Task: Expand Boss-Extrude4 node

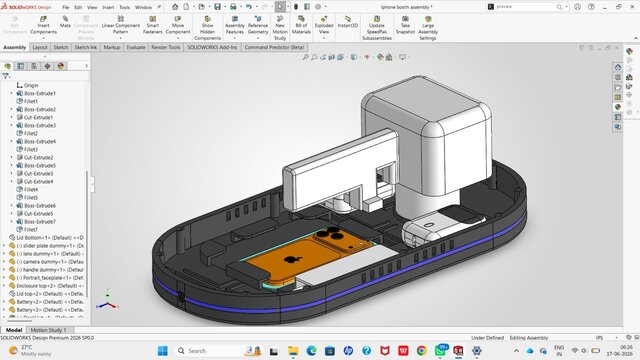Action: point(11,142)
